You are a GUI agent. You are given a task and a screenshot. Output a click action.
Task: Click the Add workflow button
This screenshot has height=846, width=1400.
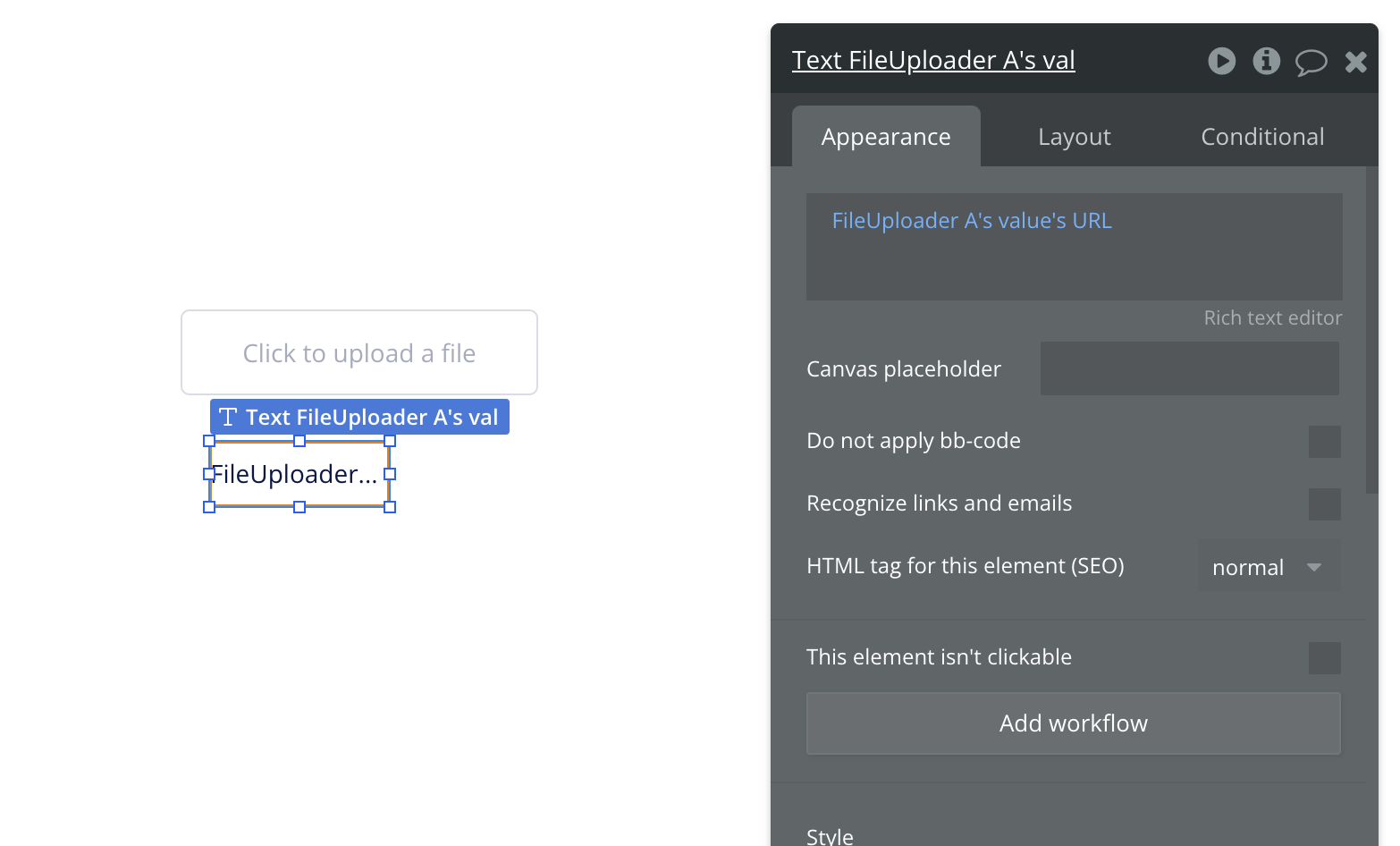(x=1073, y=723)
